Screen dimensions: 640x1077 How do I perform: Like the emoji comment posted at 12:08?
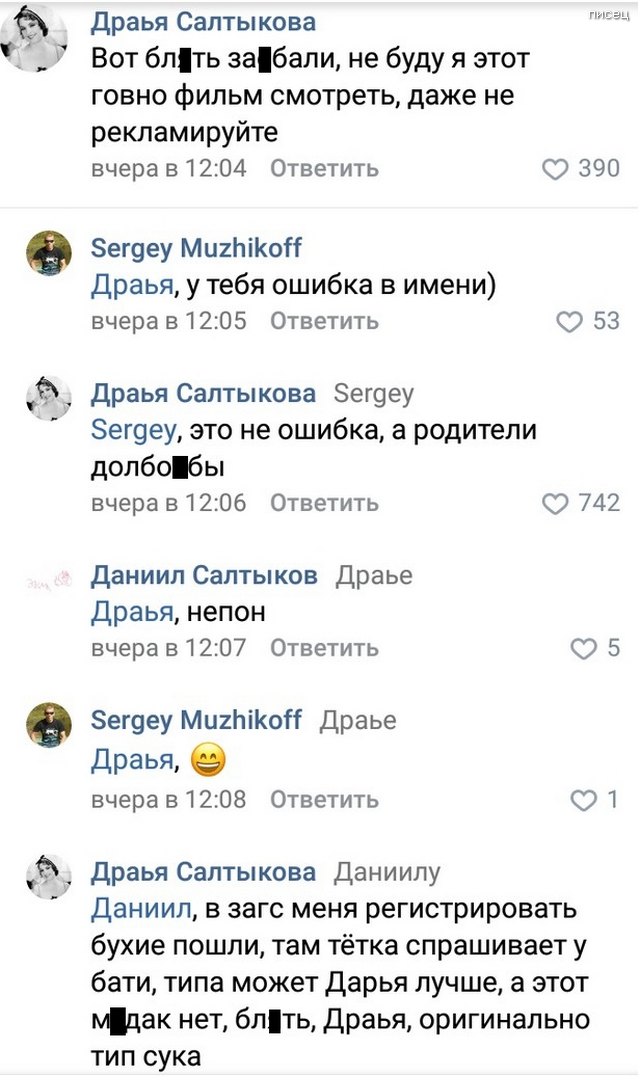582,800
